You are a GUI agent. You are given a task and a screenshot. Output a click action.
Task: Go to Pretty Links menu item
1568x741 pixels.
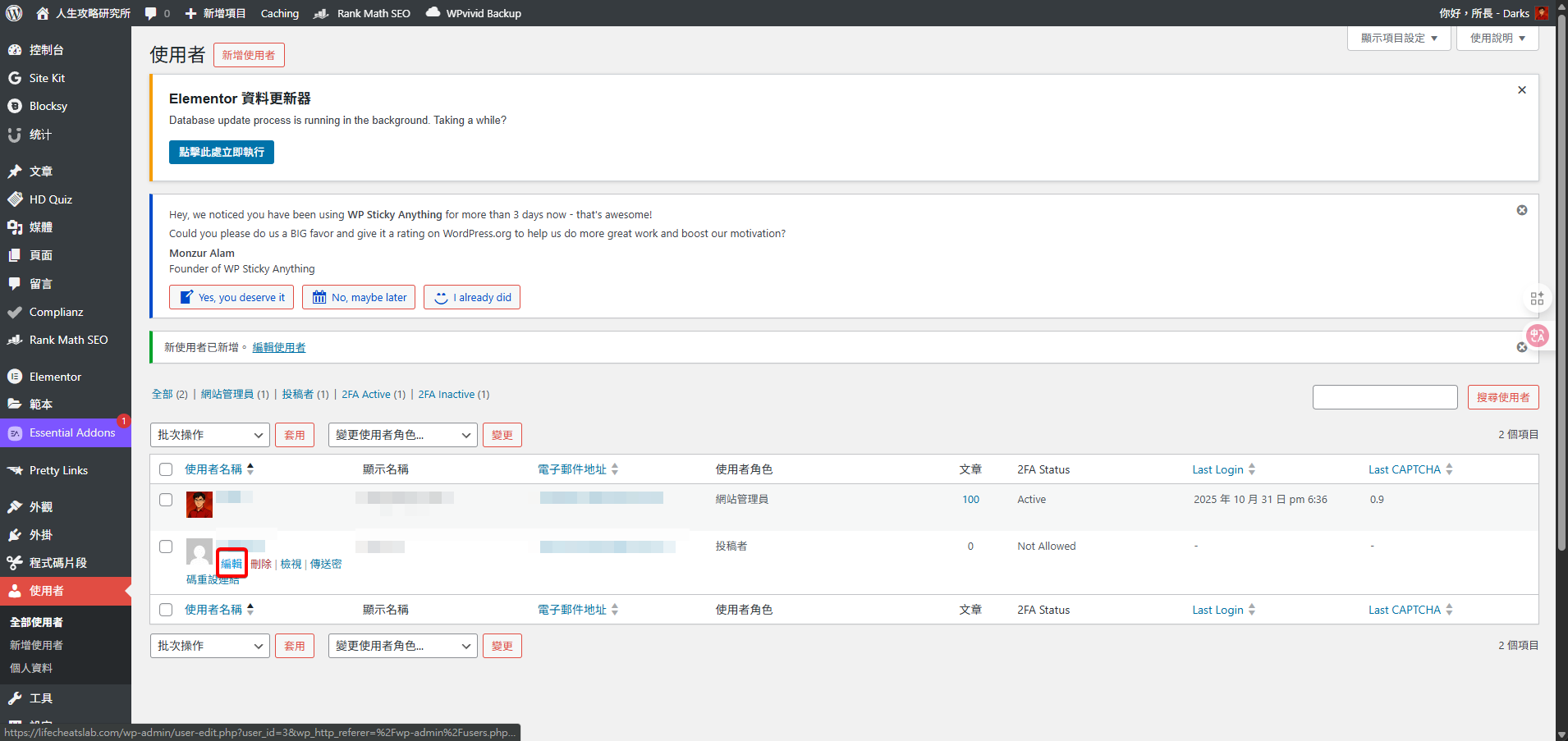pos(58,470)
